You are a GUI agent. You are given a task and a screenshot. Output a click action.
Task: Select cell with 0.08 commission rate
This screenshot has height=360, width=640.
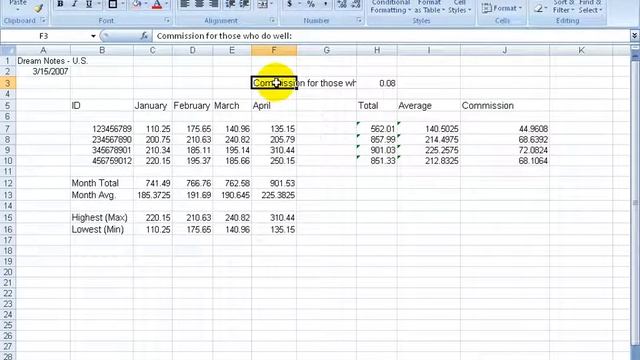376,83
